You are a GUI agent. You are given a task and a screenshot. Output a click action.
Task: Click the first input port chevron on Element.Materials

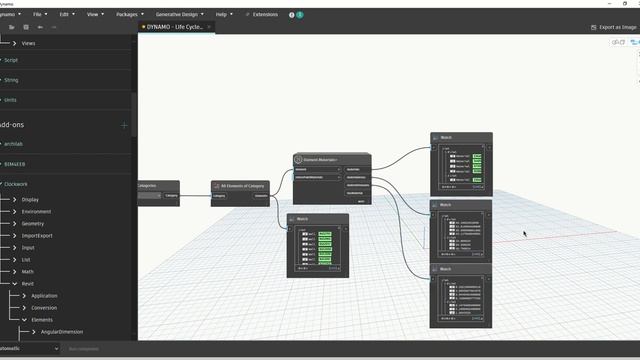click(338, 169)
